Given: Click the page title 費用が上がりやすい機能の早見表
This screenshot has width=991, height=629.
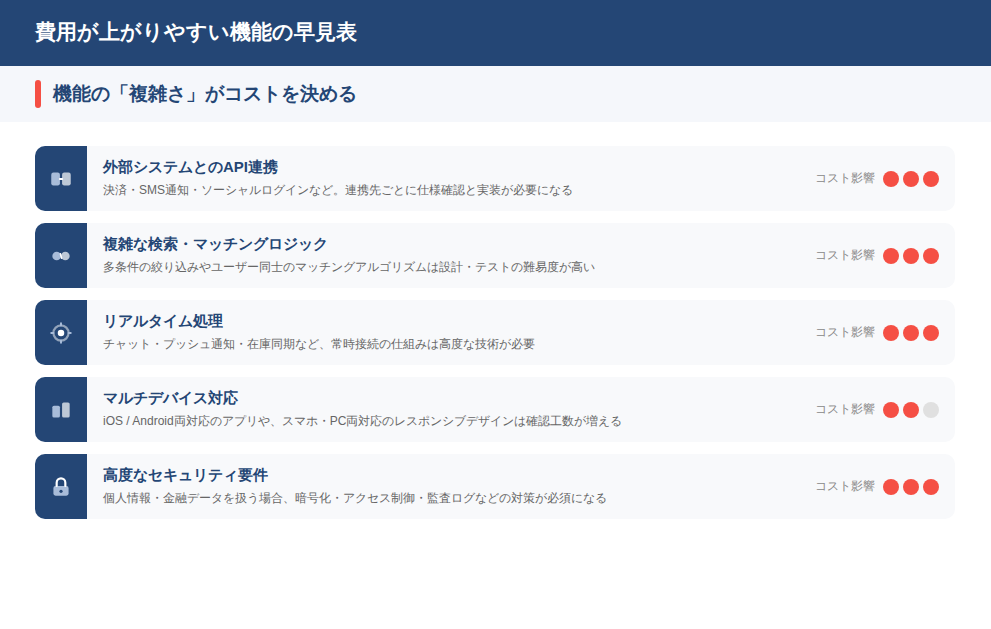Looking at the screenshot, I should point(195,33).
